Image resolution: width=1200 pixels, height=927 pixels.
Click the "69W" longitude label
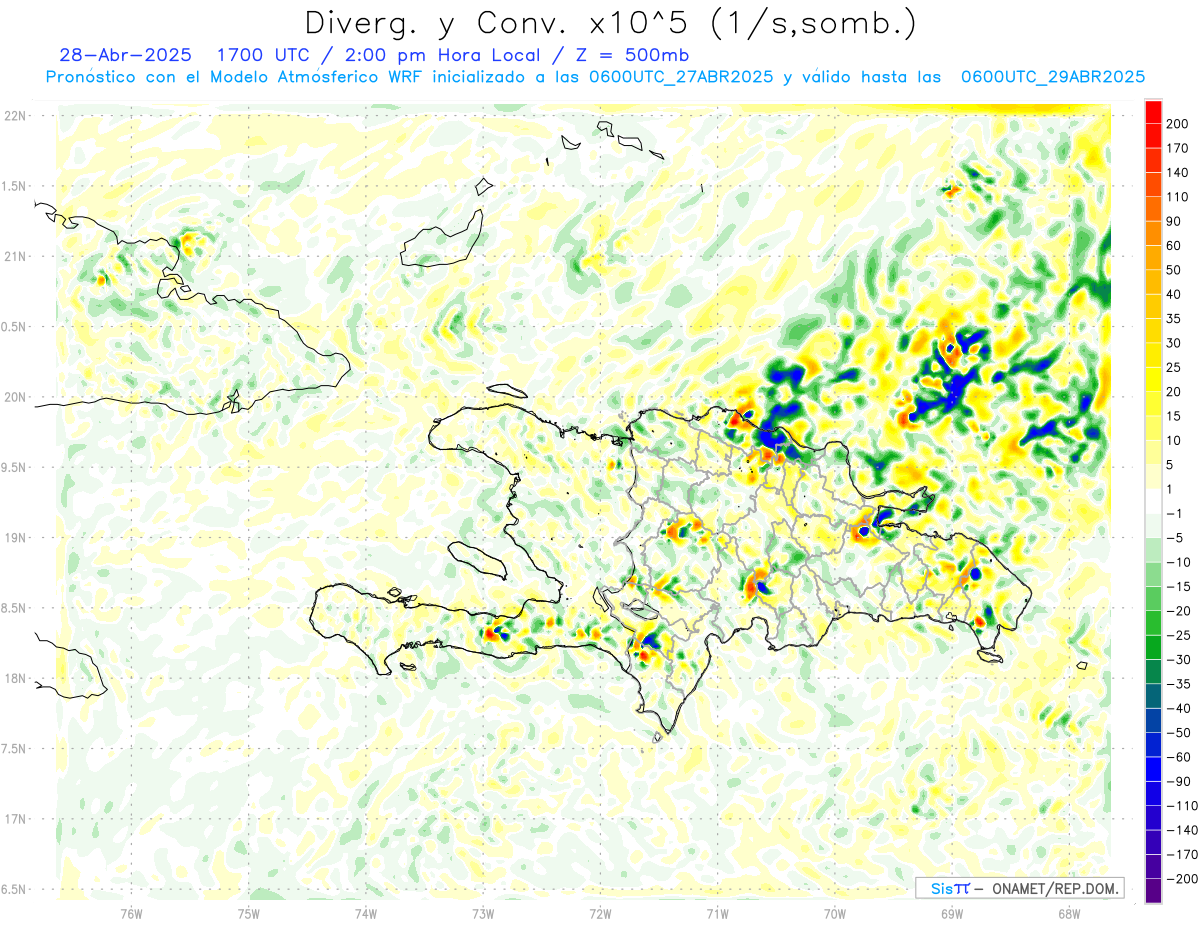(952, 912)
